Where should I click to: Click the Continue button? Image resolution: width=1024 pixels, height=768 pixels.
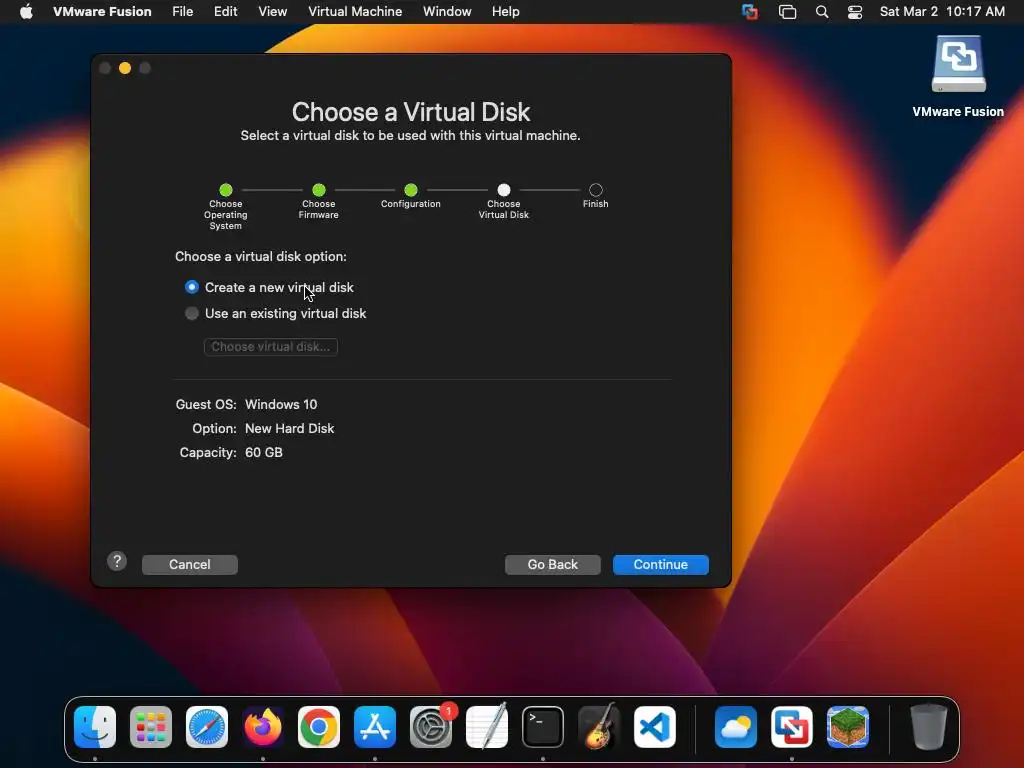(660, 564)
